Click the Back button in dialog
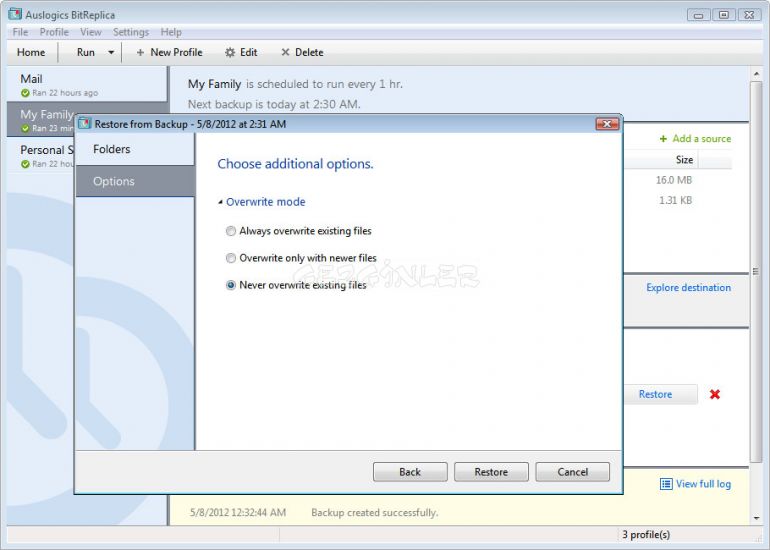This screenshot has height=550, width=770. click(410, 472)
